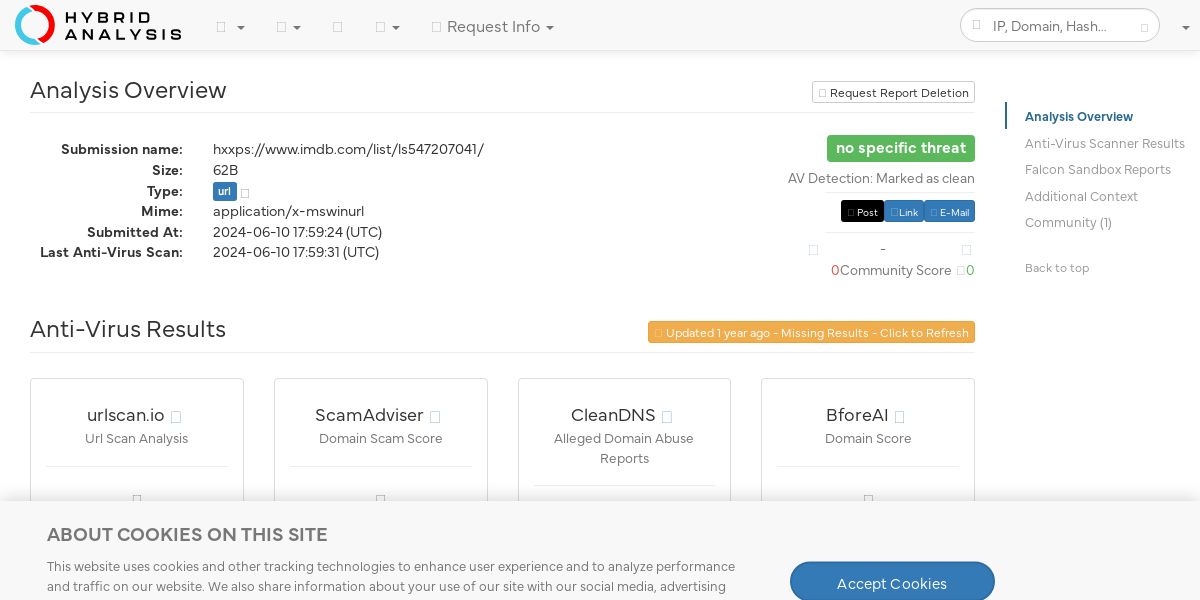Select Community (1) in the sidebar
Screen dimensions: 1200x600
click(1068, 223)
